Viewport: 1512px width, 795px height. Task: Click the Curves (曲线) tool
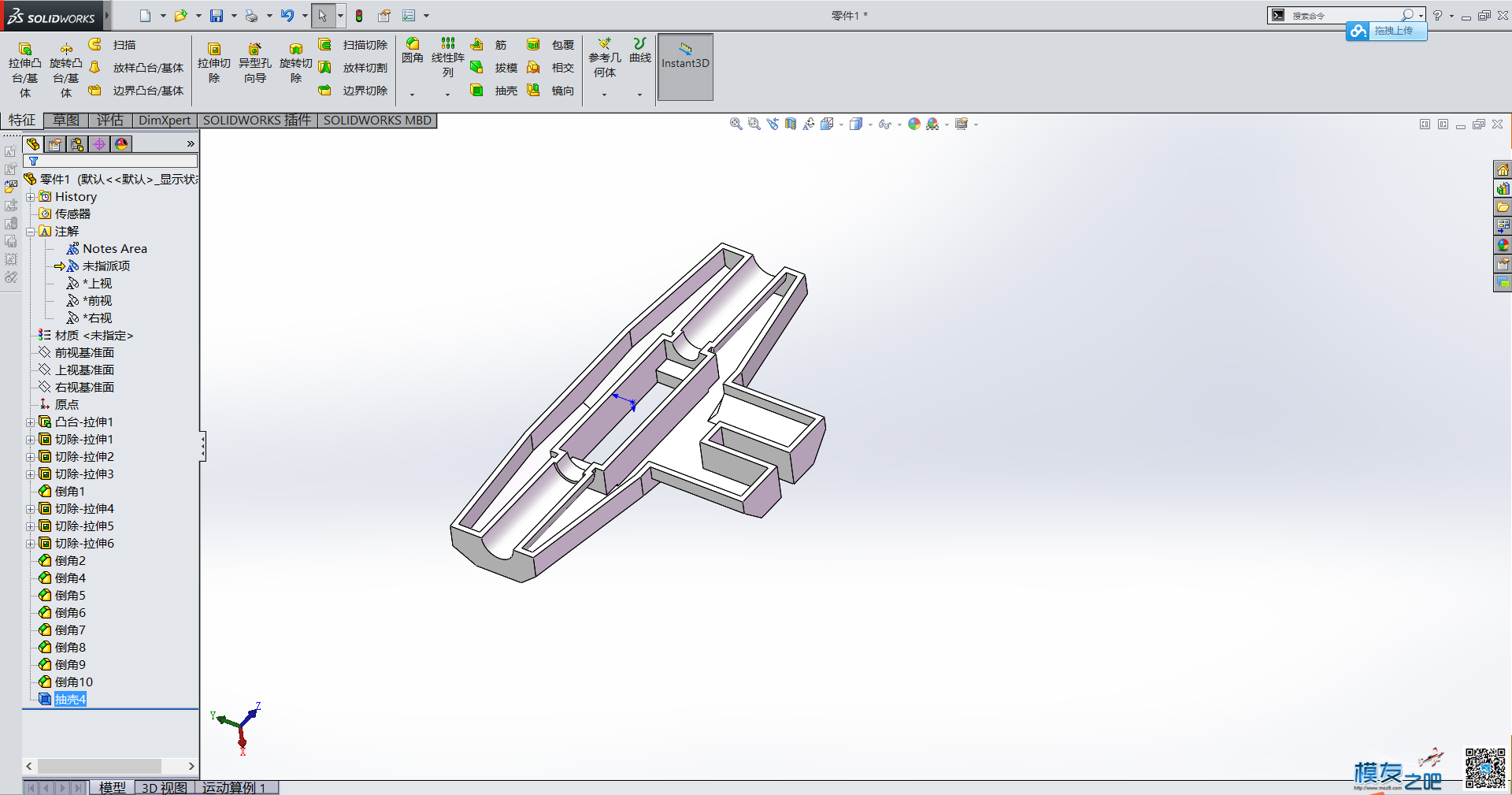point(639,50)
